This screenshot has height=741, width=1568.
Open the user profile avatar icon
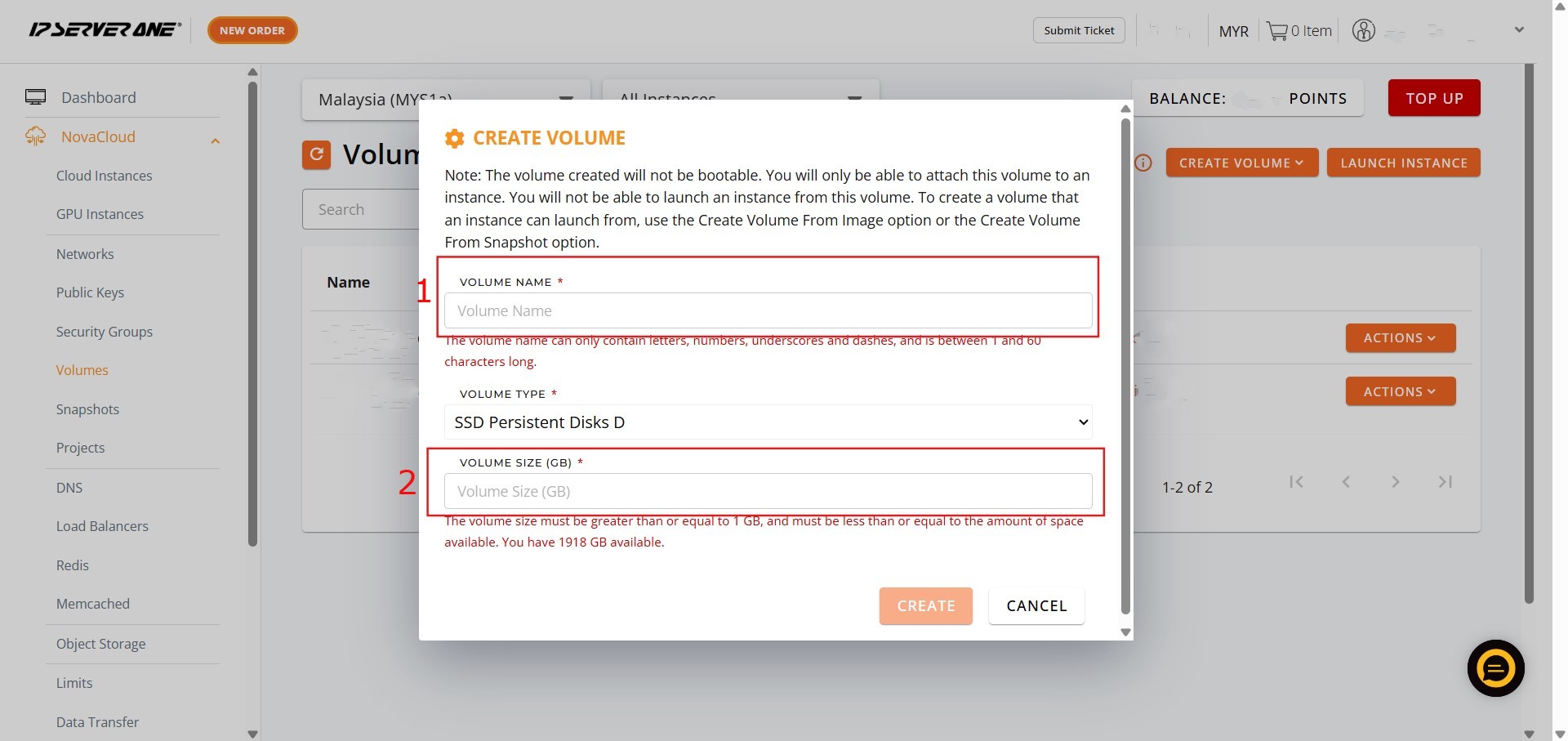coord(1363,31)
